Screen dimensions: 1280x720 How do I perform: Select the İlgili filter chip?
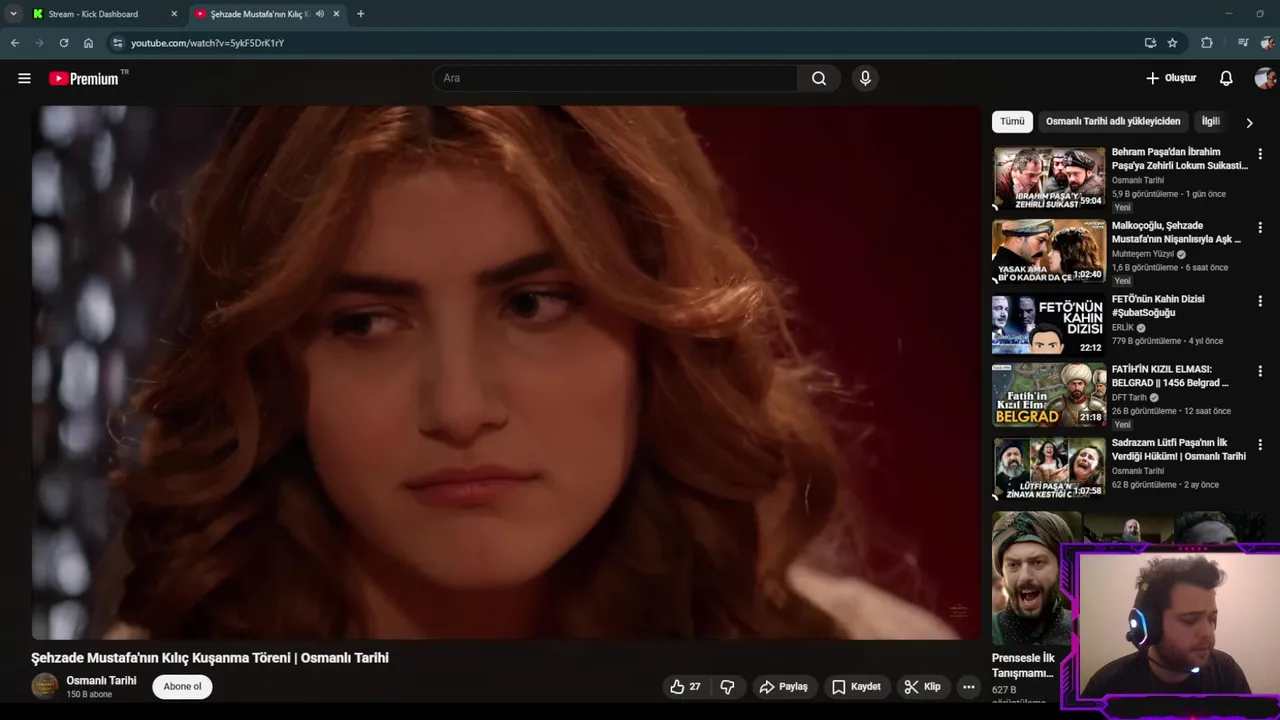pos(1211,121)
